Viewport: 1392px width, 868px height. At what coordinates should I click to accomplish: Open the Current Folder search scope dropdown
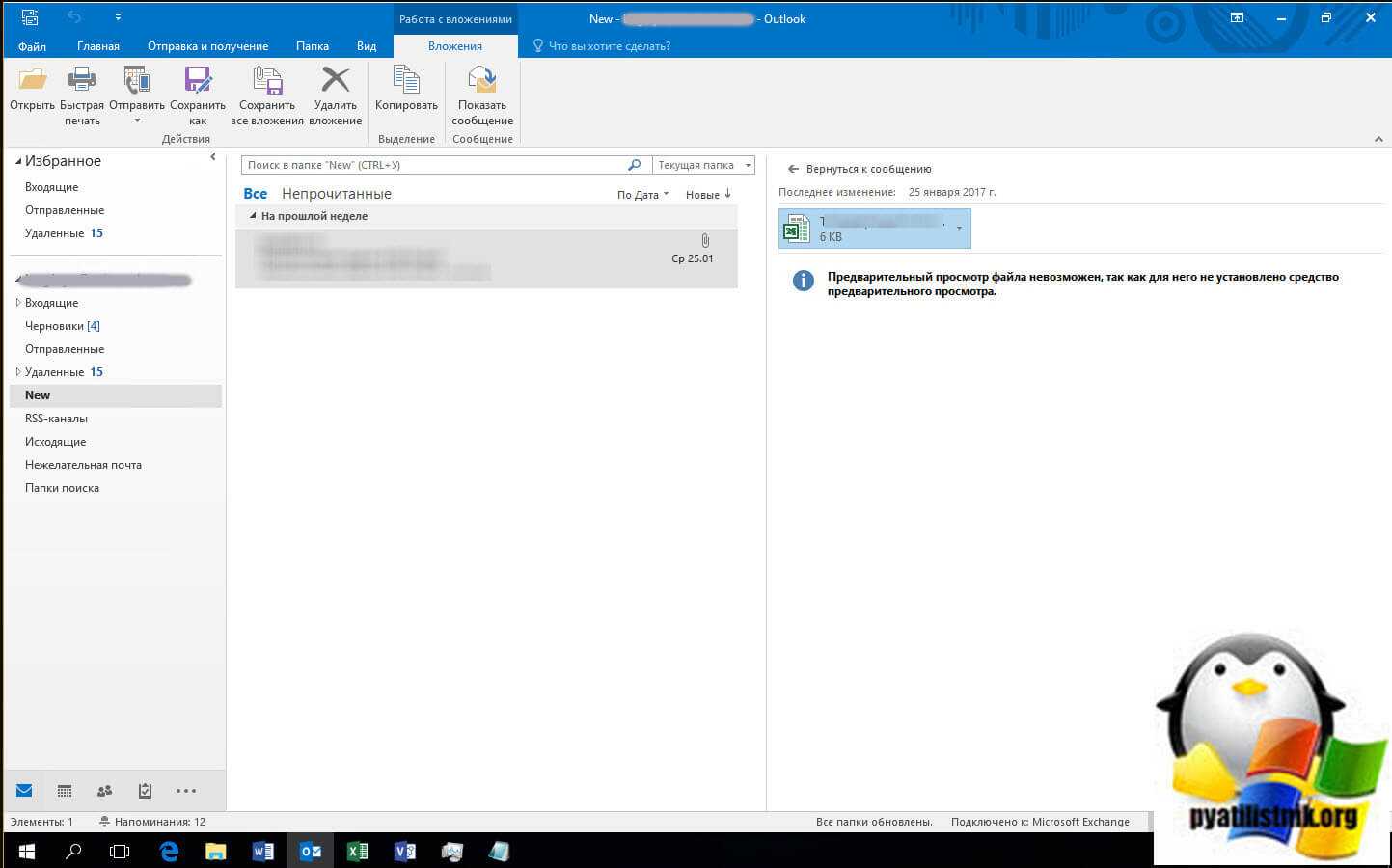(x=703, y=165)
